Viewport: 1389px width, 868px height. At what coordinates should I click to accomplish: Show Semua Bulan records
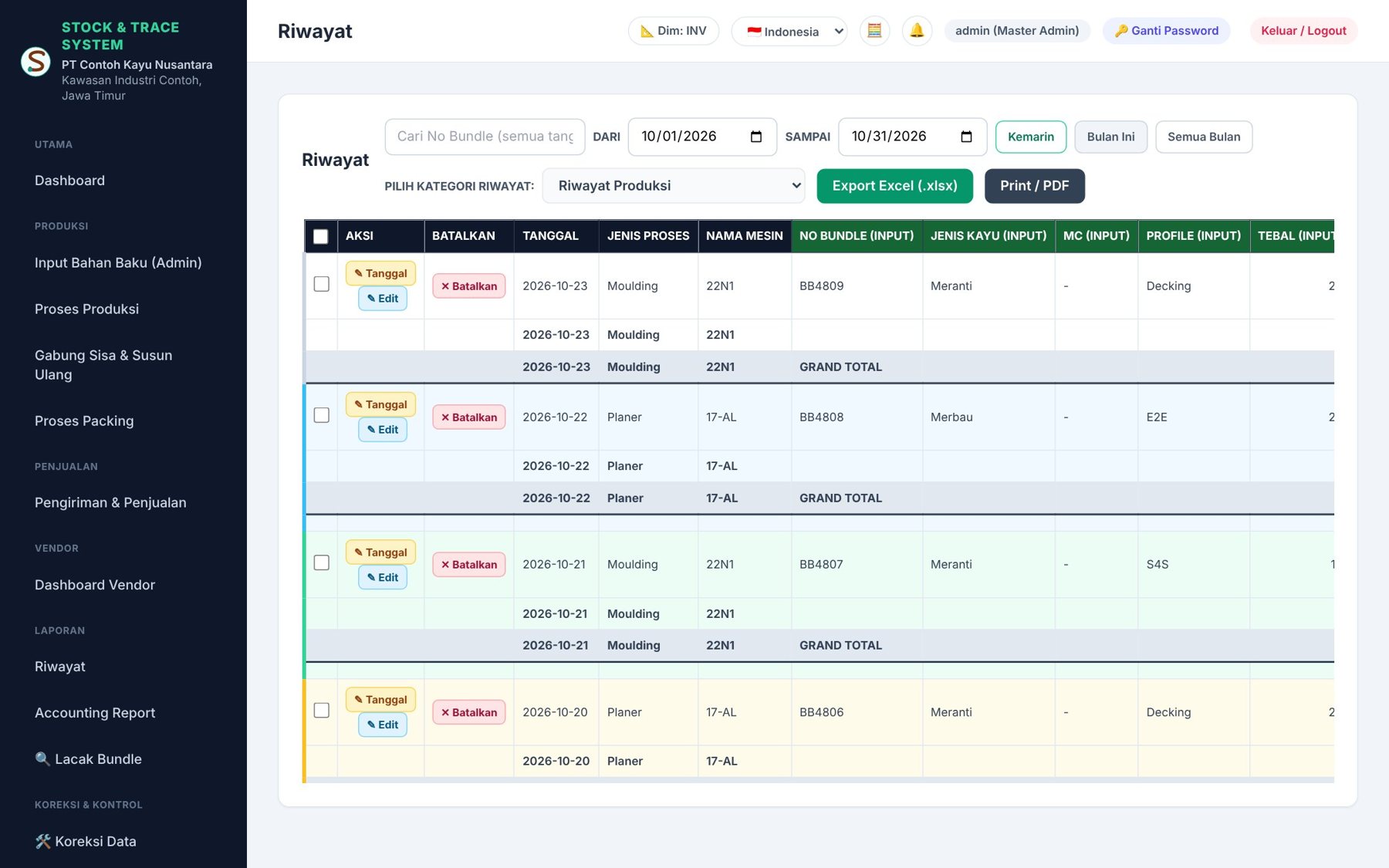(x=1204, y=137)
